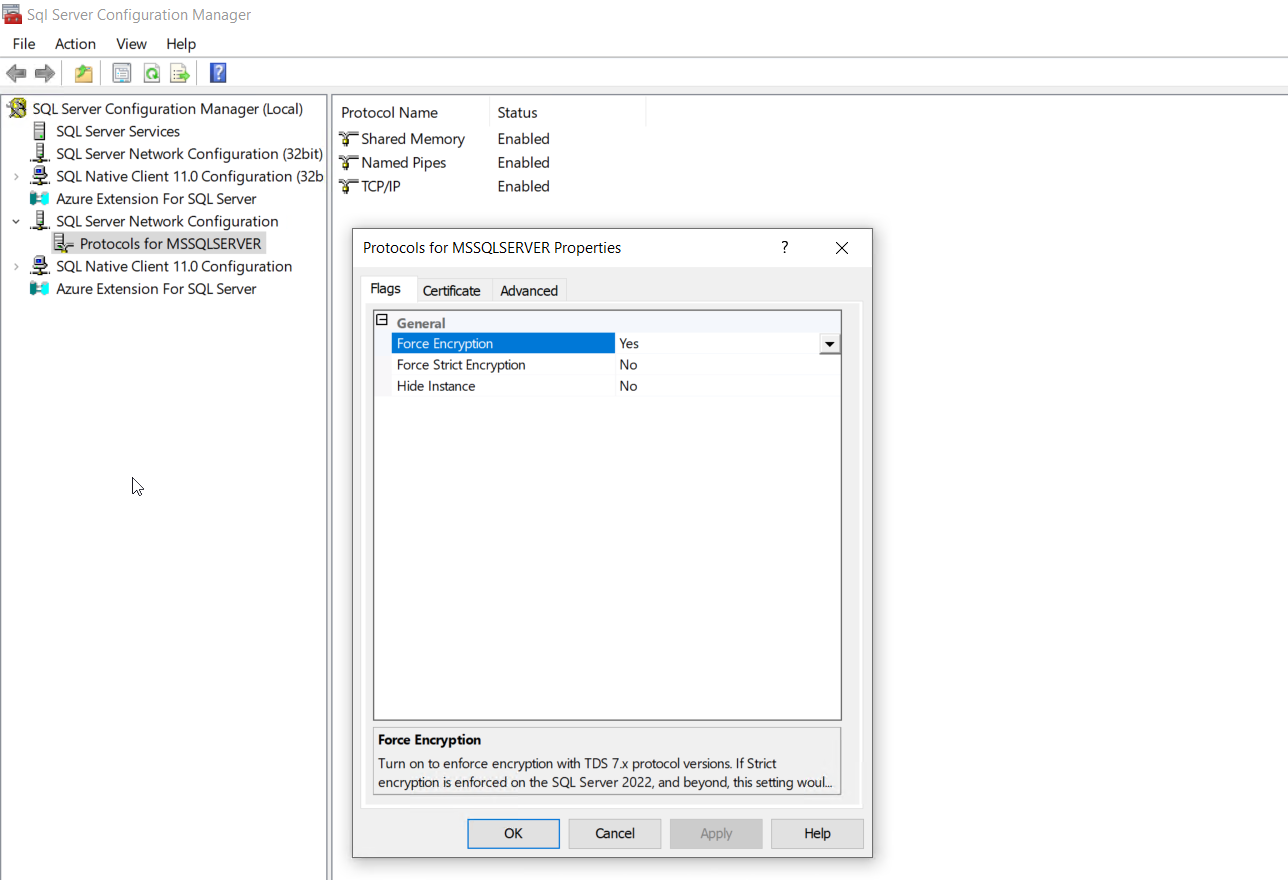Screen dimensions: 1288x880
Task: Open Properties from the toolbar icon
Action: point(122,73)
